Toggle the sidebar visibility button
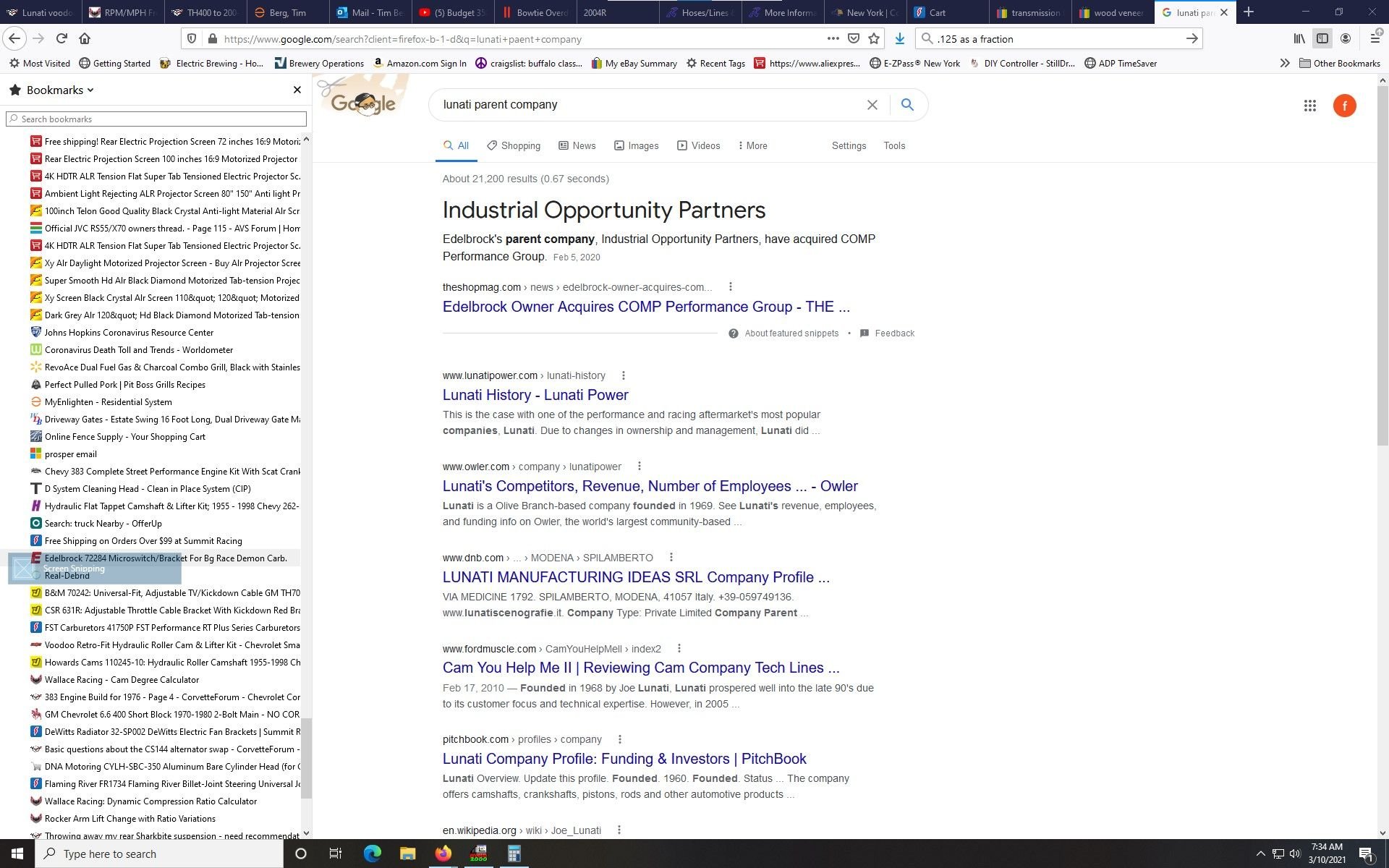 (1322, 39)
